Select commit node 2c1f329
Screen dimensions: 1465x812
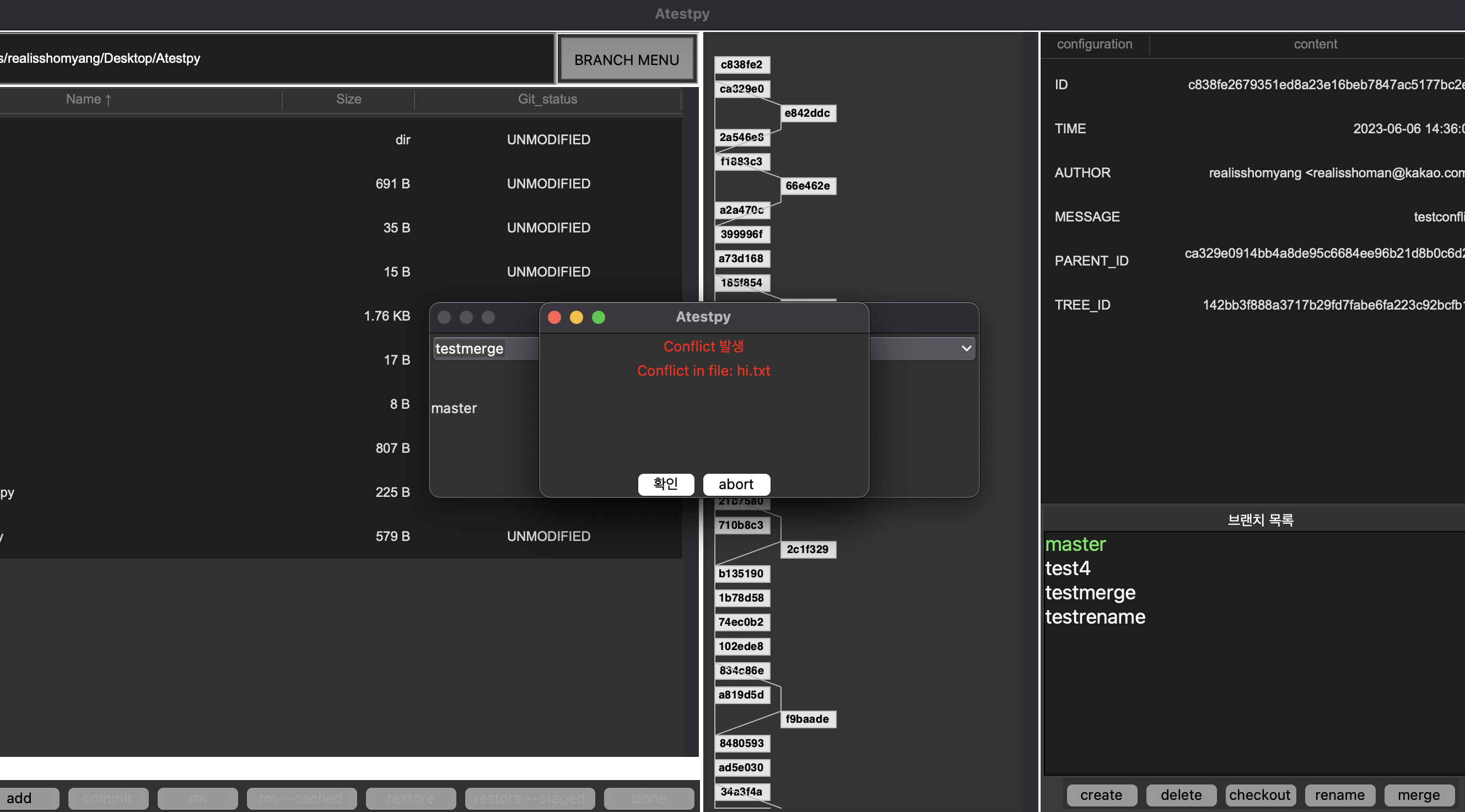click(x=807, y=549)
